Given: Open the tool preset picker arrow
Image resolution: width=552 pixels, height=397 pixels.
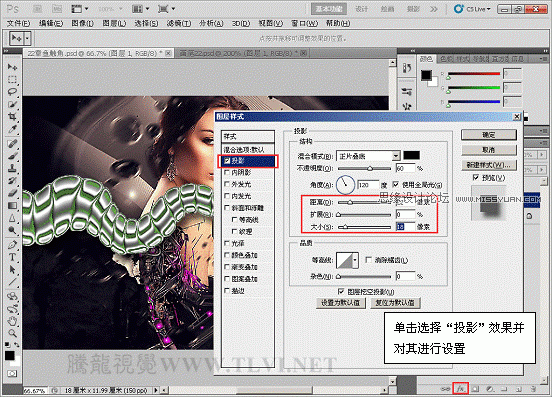Looking at the screenshot, I should point(27,38).
